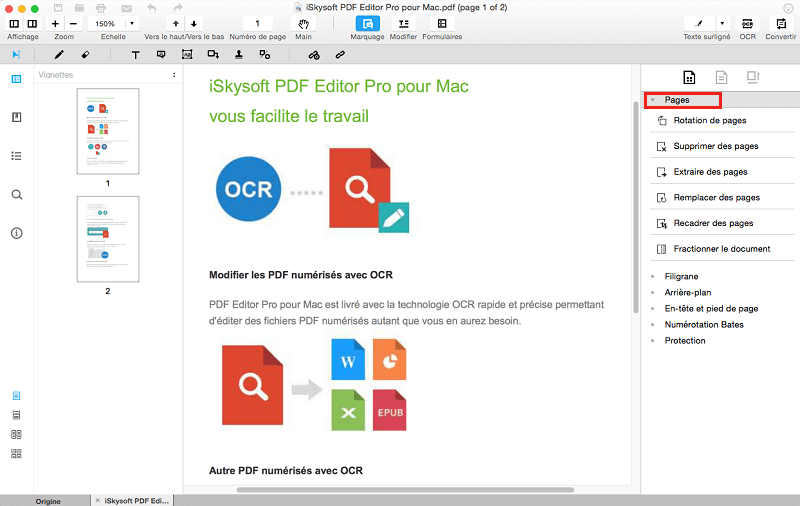
Task: Open the 150% scale dropdown arrow
Action: [132, 23]
